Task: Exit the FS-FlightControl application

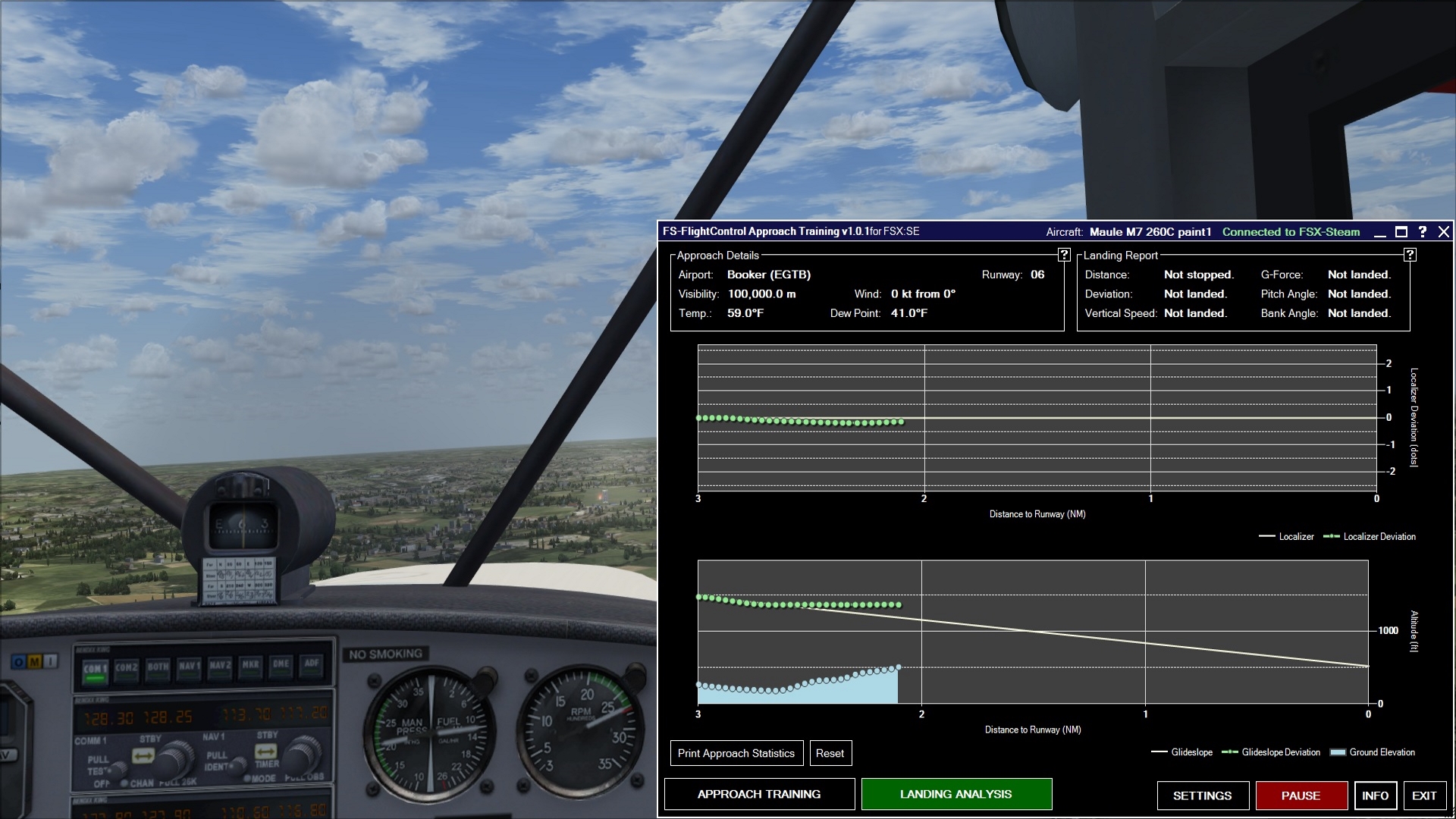Action: [x=1424, y=795]
